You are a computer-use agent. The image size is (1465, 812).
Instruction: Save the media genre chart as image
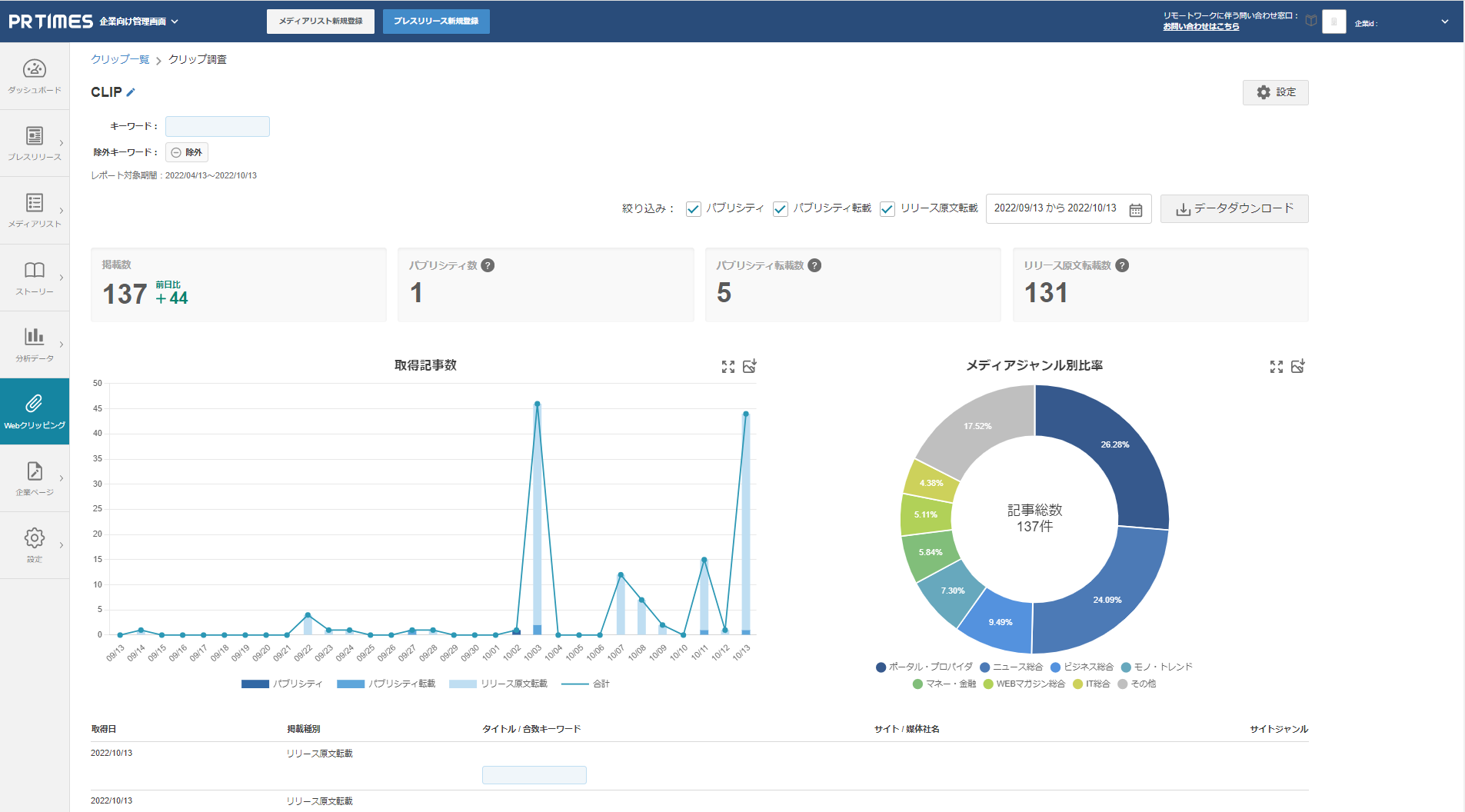click(x=1298, y=366)
